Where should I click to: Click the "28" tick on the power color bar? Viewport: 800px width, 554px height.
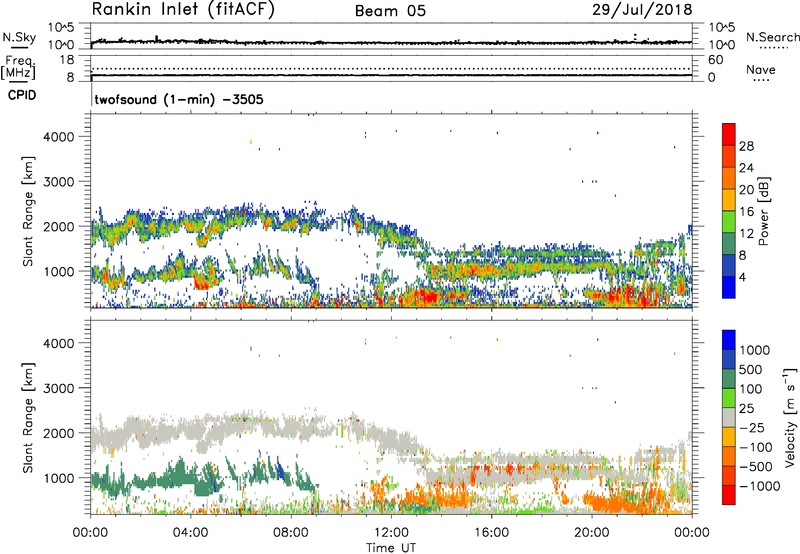coord(746,146)
